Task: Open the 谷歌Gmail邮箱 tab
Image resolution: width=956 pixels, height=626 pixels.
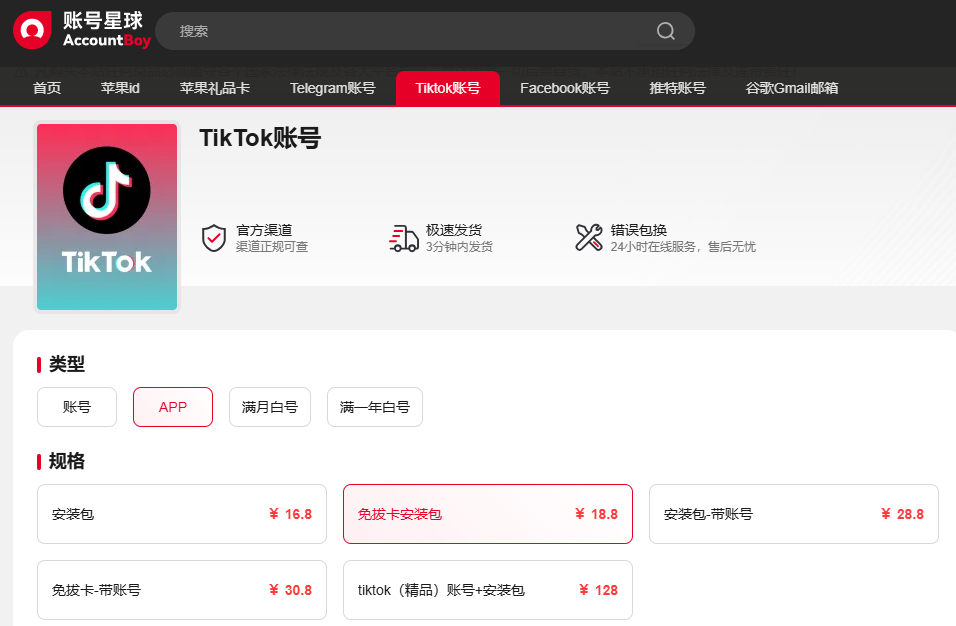Action: coord(791,88)
